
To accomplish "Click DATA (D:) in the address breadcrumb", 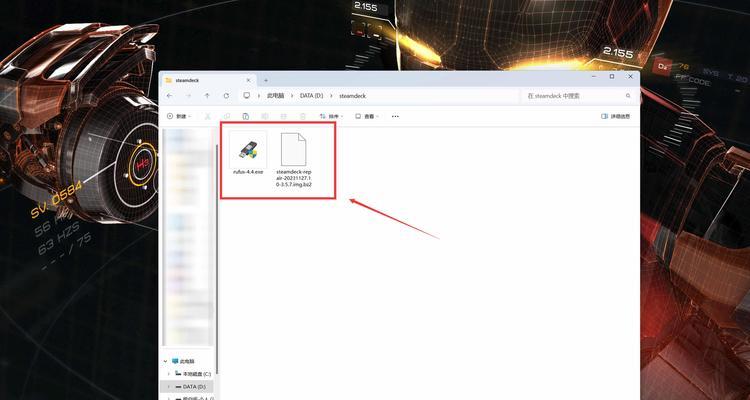I will [311, 96].
